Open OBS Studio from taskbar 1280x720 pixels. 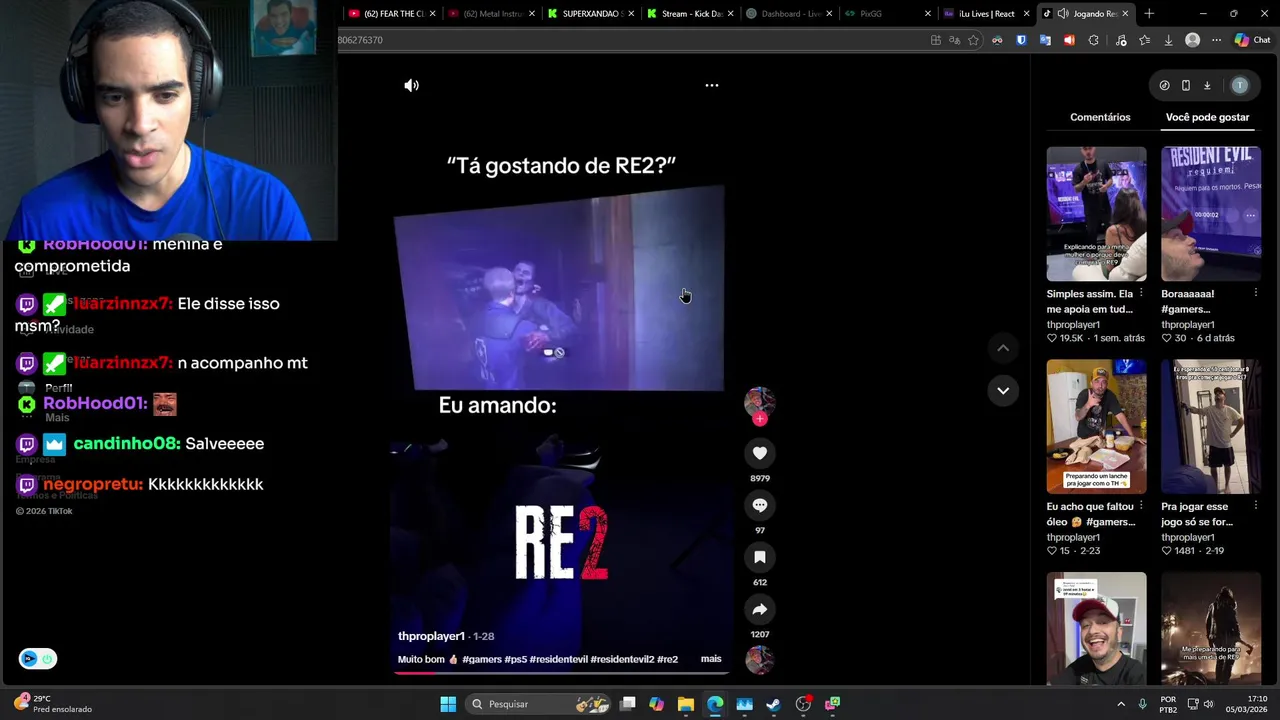coord(803,704)
